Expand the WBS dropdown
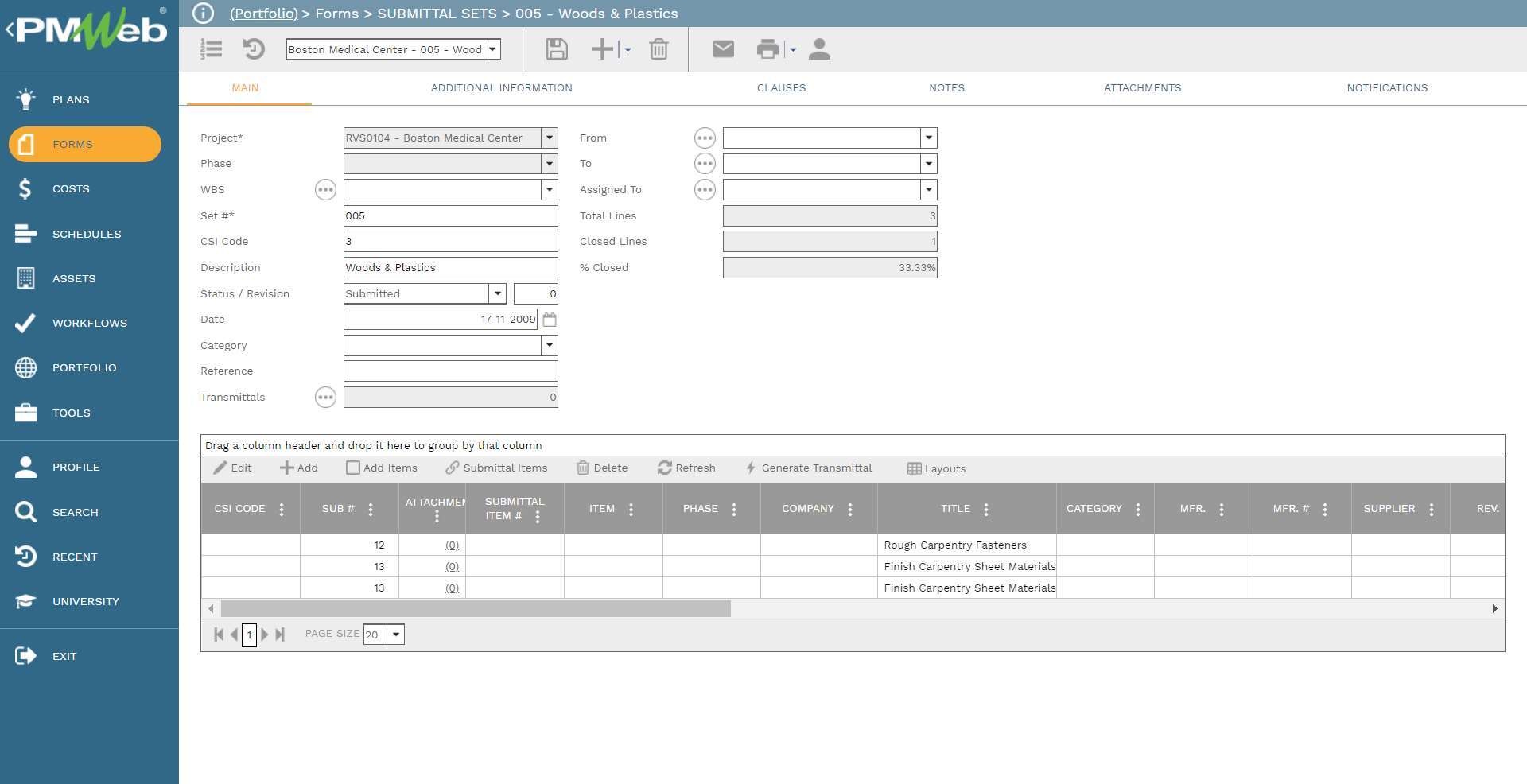The width and height of the screenshot is (1527, 784). point(549,189)
